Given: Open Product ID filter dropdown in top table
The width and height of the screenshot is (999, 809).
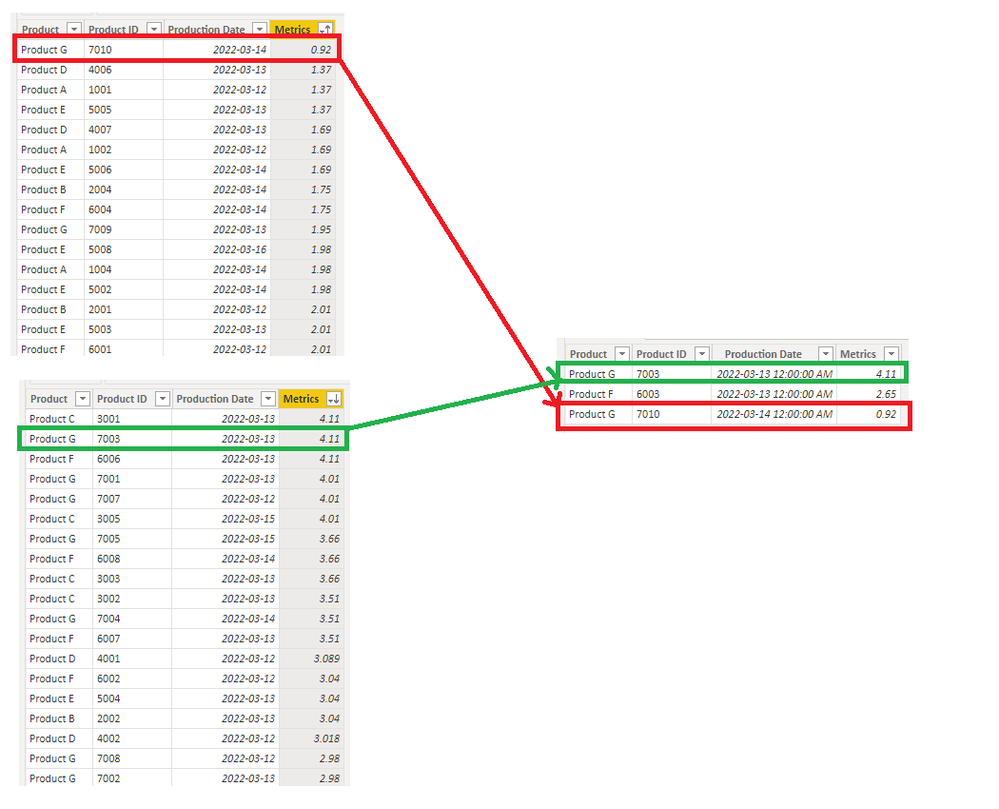Looking at the screenshot, I should tap(154, 29).
